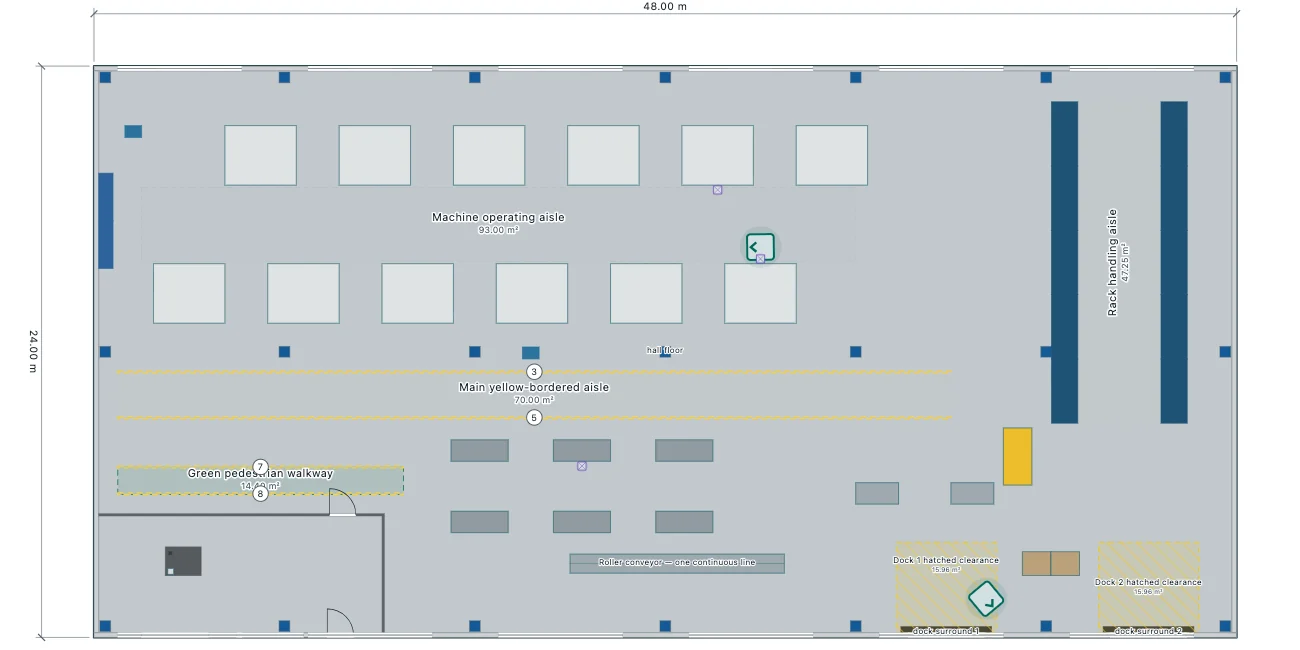1300x650 pixels.
Task: Select the 'Roller conveyor — one continuous line' label
Action: (677, 562)
